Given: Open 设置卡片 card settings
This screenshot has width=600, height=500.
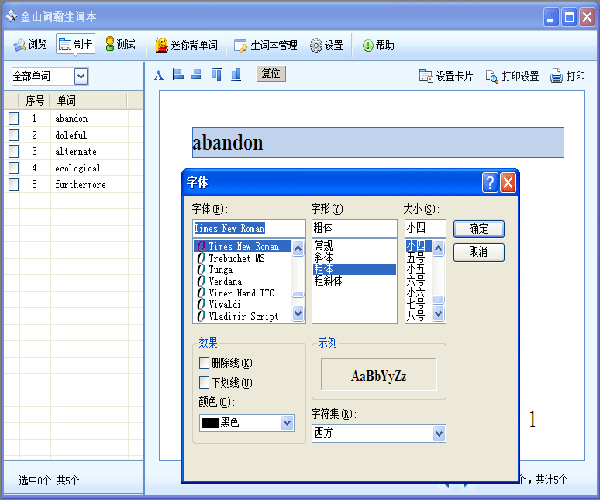Looking at the screenshot, I should point(446,76).
